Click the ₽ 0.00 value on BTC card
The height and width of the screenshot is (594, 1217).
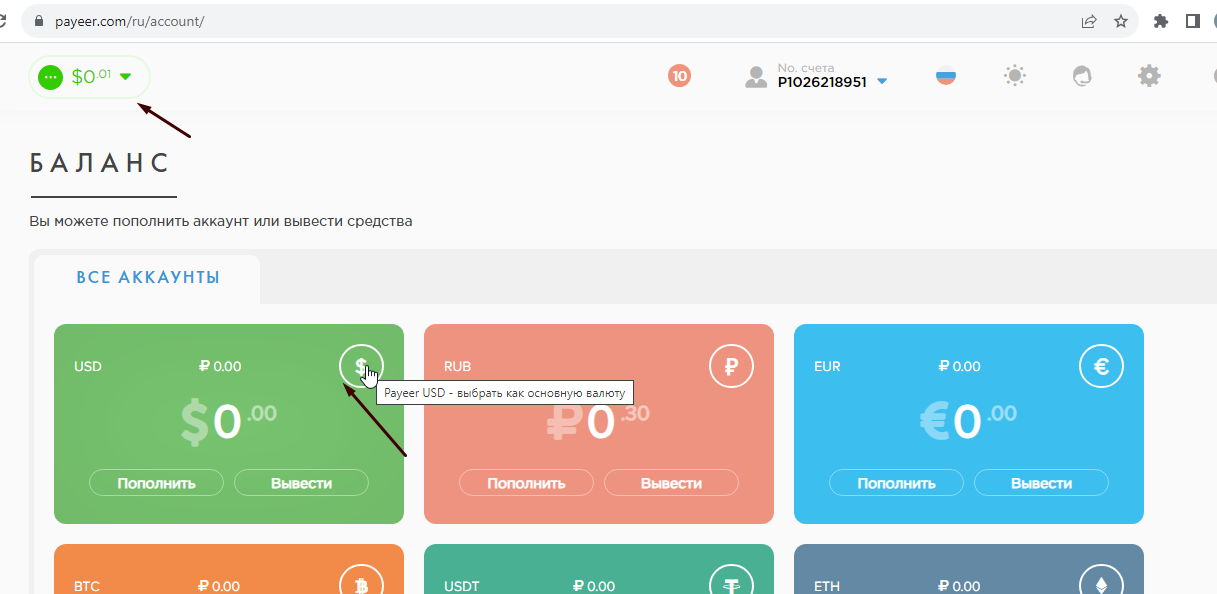coord(220,586)
